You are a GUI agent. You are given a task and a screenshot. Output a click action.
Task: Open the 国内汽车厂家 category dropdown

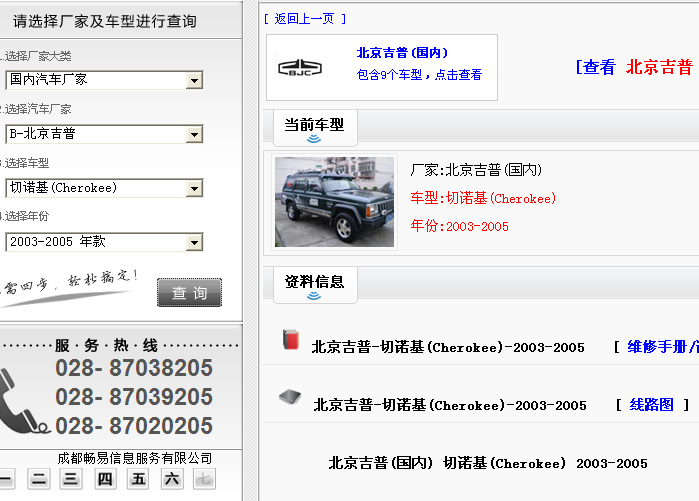click(x=104, y=80)
